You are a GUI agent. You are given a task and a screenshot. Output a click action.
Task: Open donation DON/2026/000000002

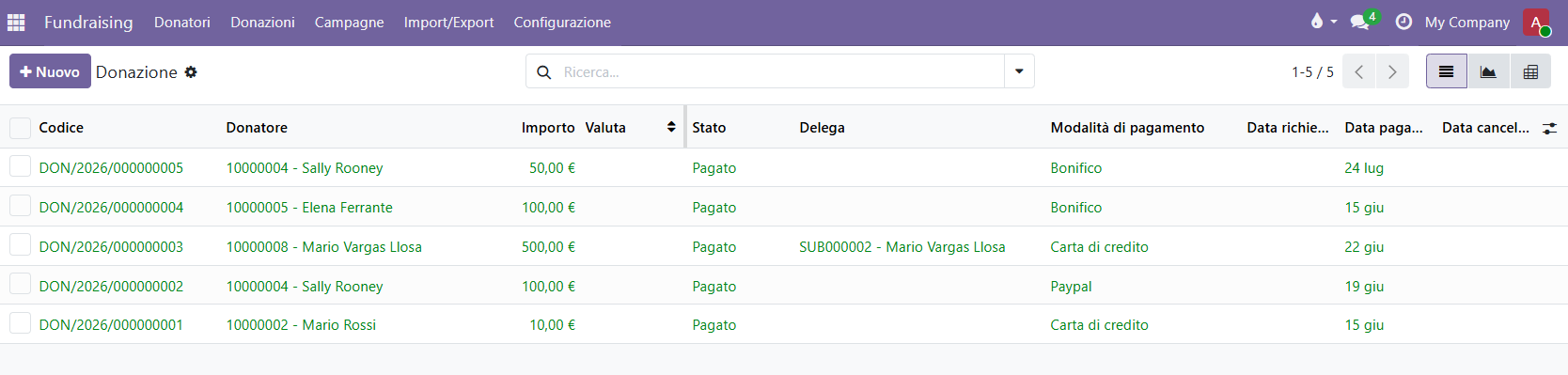coord(111,286)
